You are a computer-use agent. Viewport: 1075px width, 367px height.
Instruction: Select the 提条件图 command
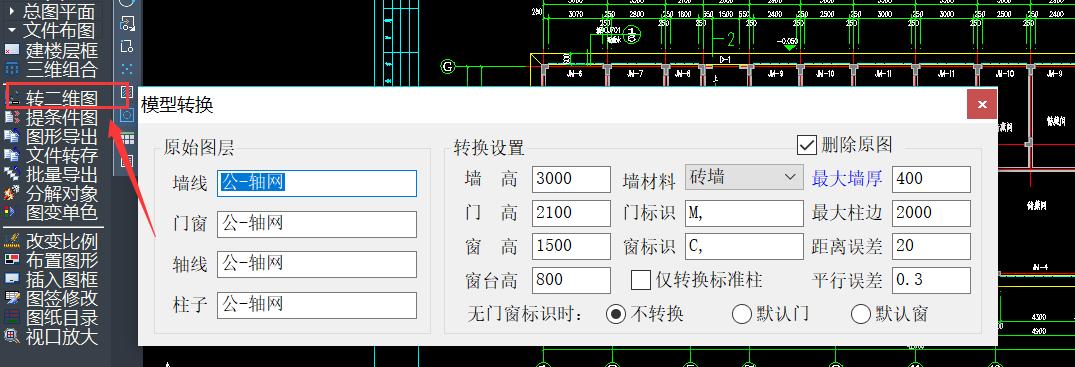51,117
